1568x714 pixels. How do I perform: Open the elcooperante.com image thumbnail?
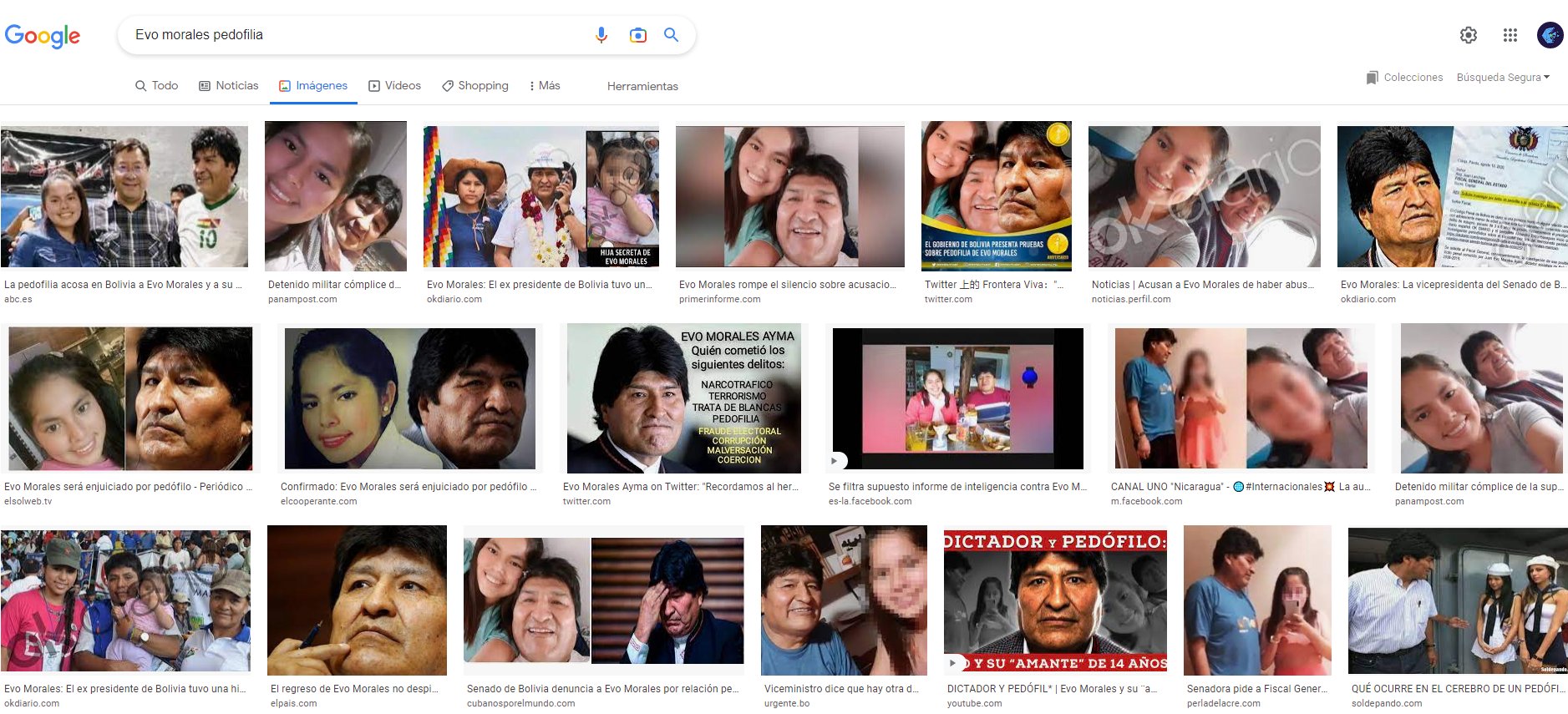point(409,398)
